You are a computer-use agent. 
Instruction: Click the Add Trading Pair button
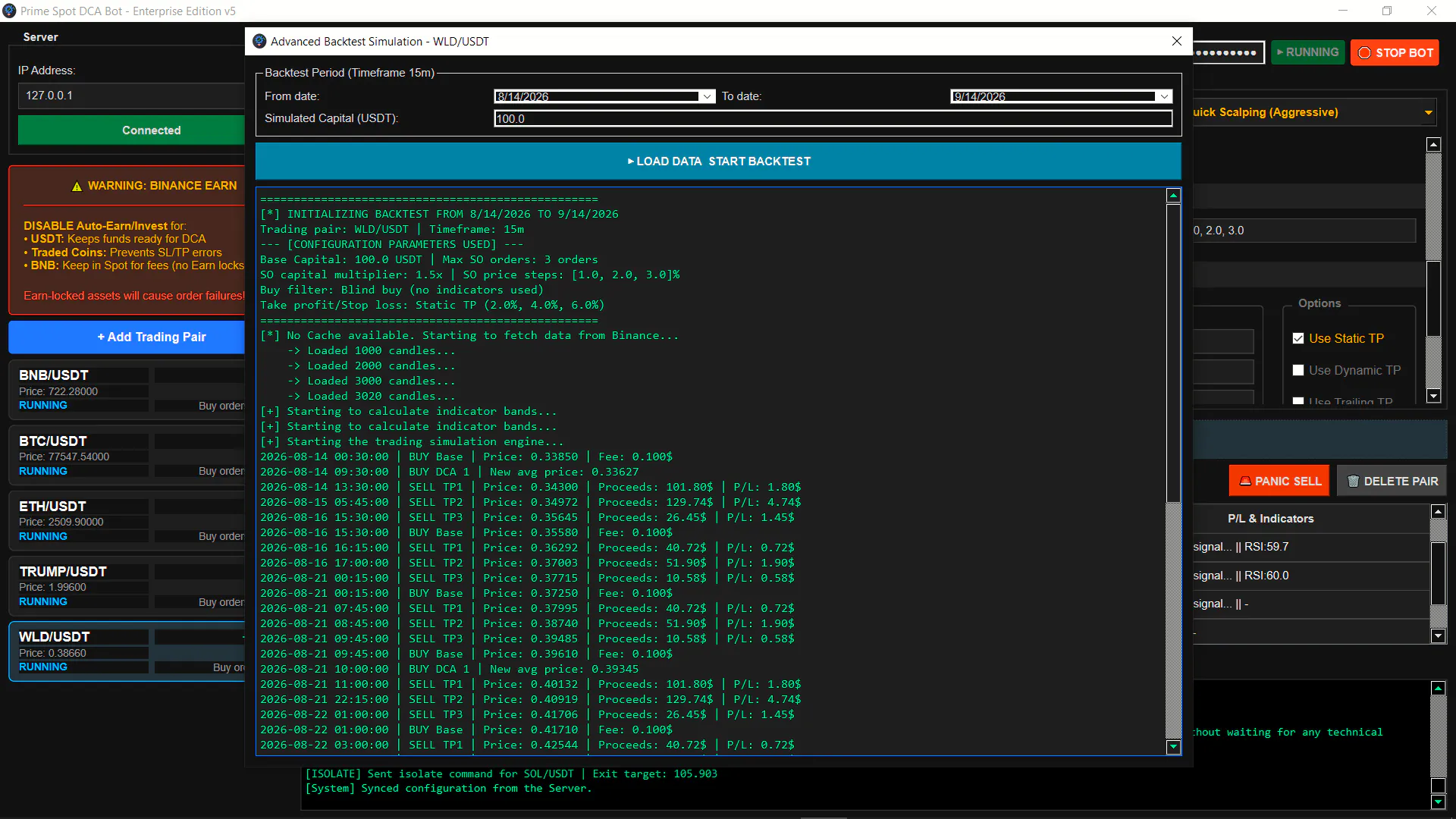click(x=127, y=337)
